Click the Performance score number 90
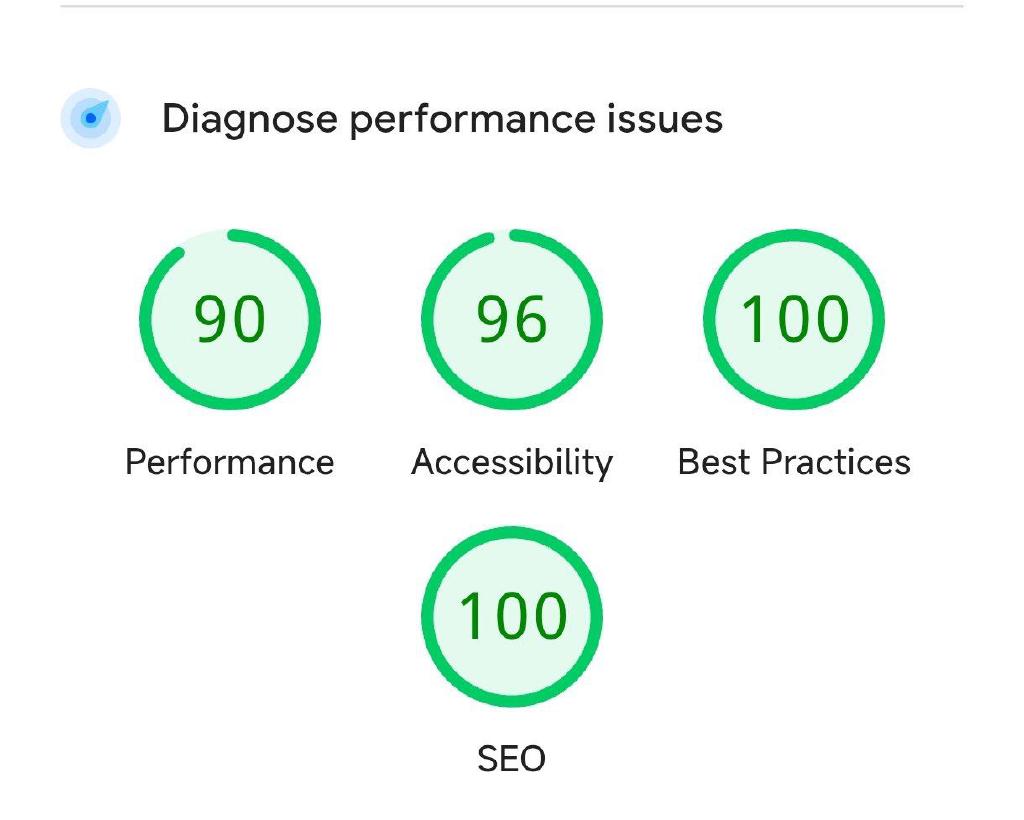This screenshot has height=820, width=1024. pyautogui.click(x=230, y=320)
